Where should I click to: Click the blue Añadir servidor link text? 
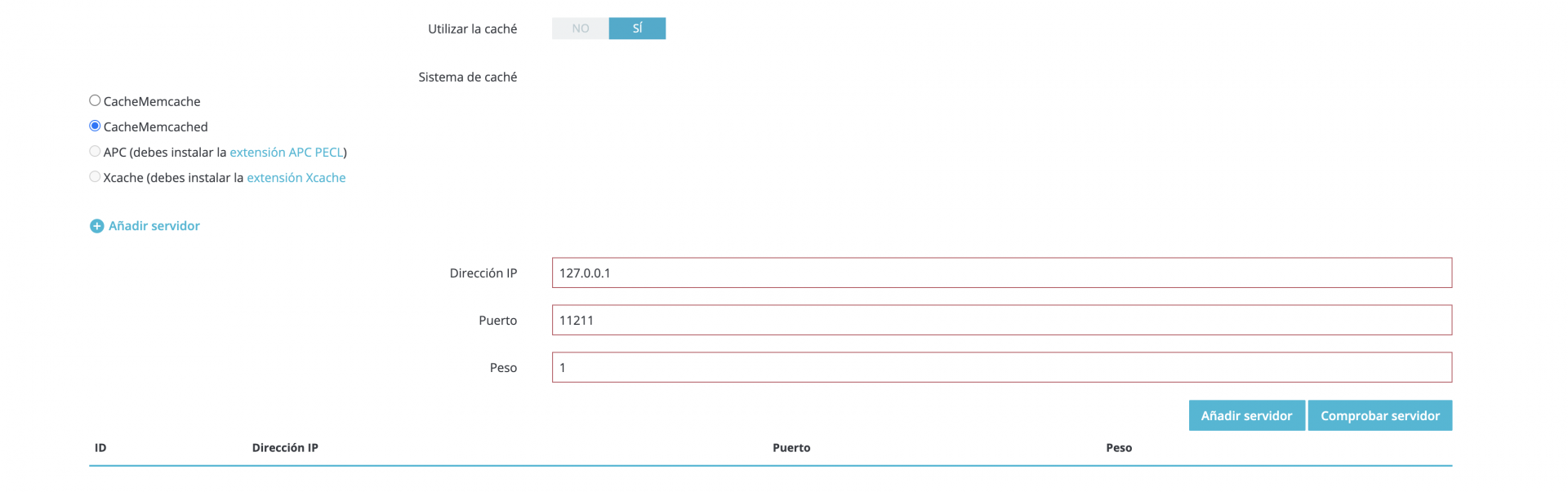pyautogui.click(x=154, y=226)
